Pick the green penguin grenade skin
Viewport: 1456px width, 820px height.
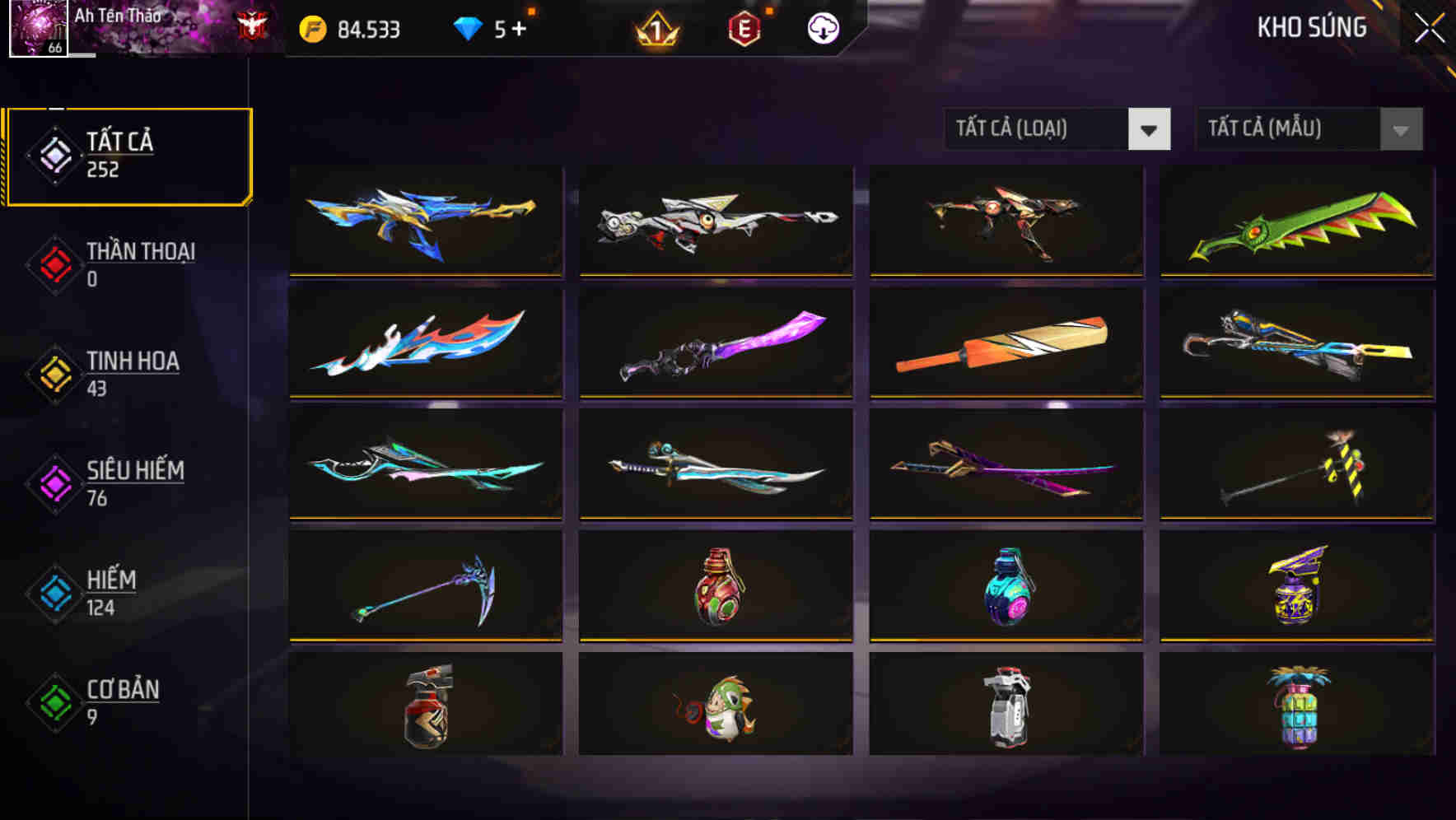coord(716,704)
